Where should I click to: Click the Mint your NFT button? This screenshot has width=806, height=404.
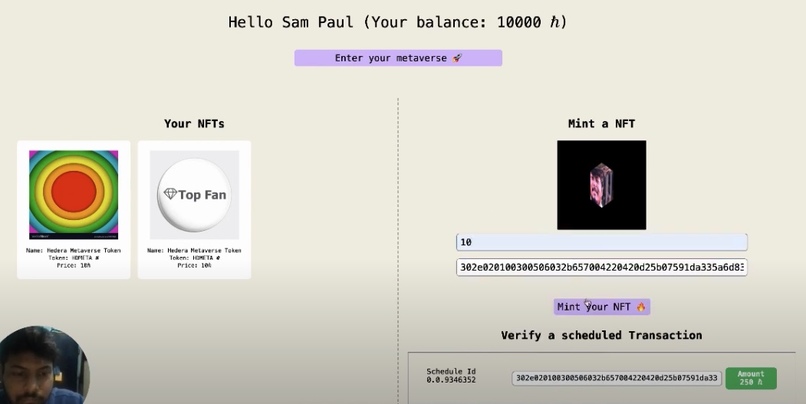point(601,307)
